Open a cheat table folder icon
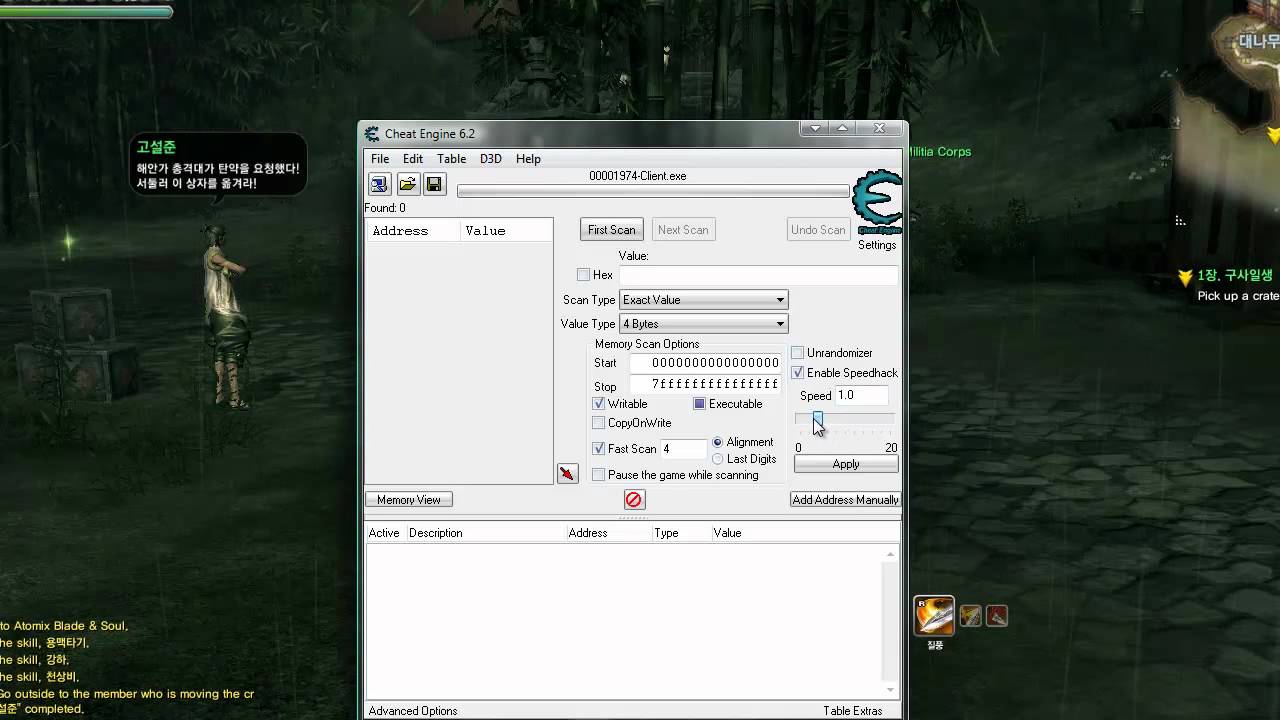 (407, 184)
